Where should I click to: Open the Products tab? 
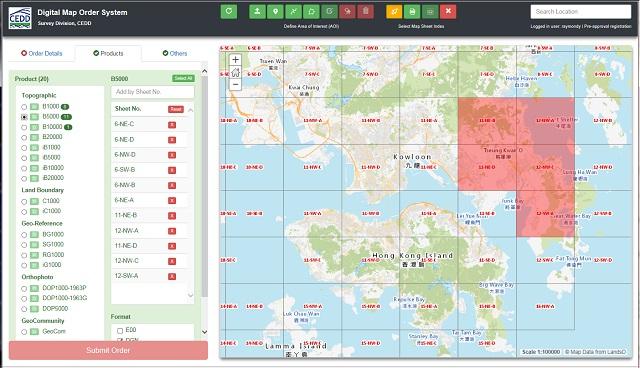(108, 53)
